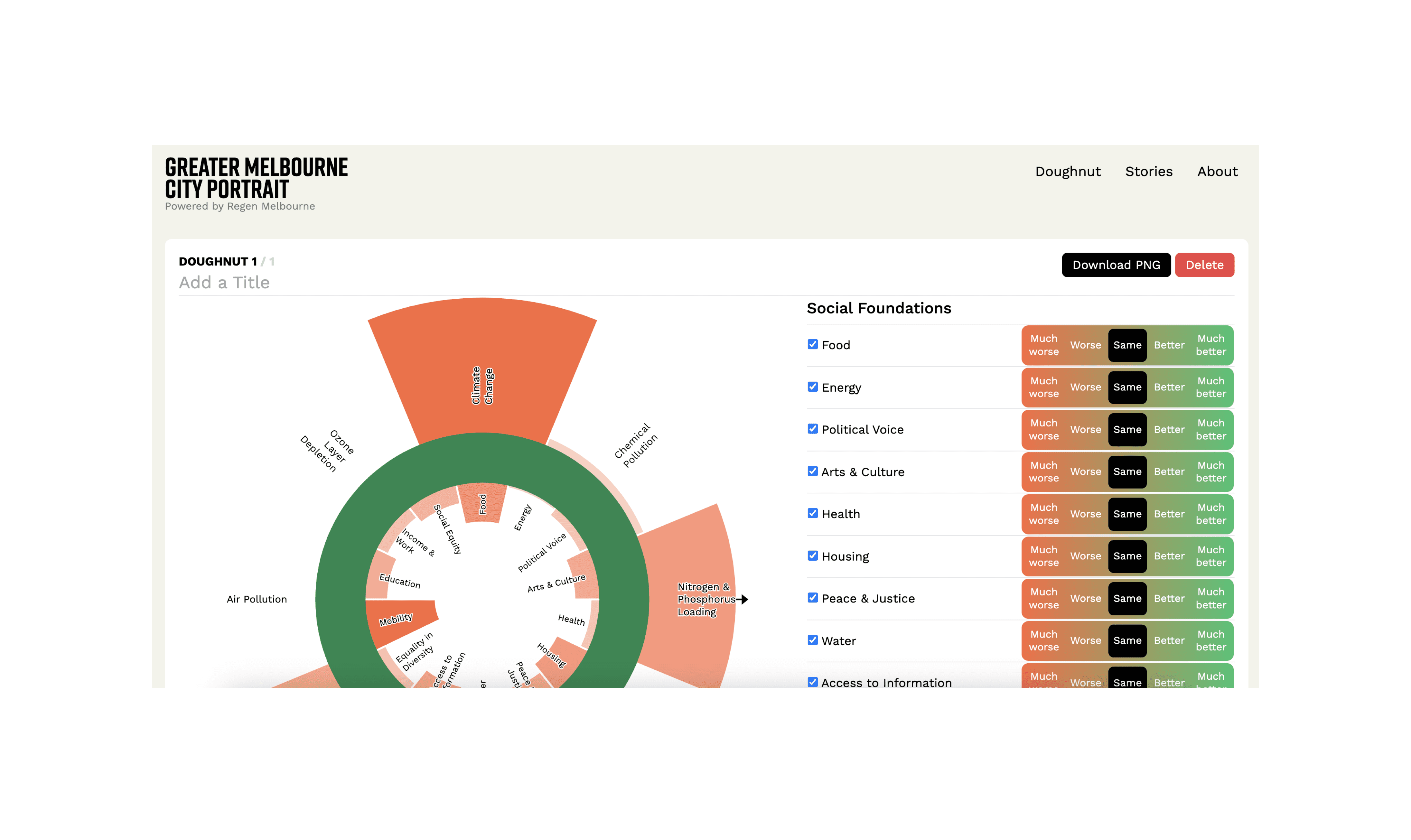The width and height of the screenshot is (1411, 840).
Task: Toggle the Health checkbox
Action: [813, 513]
